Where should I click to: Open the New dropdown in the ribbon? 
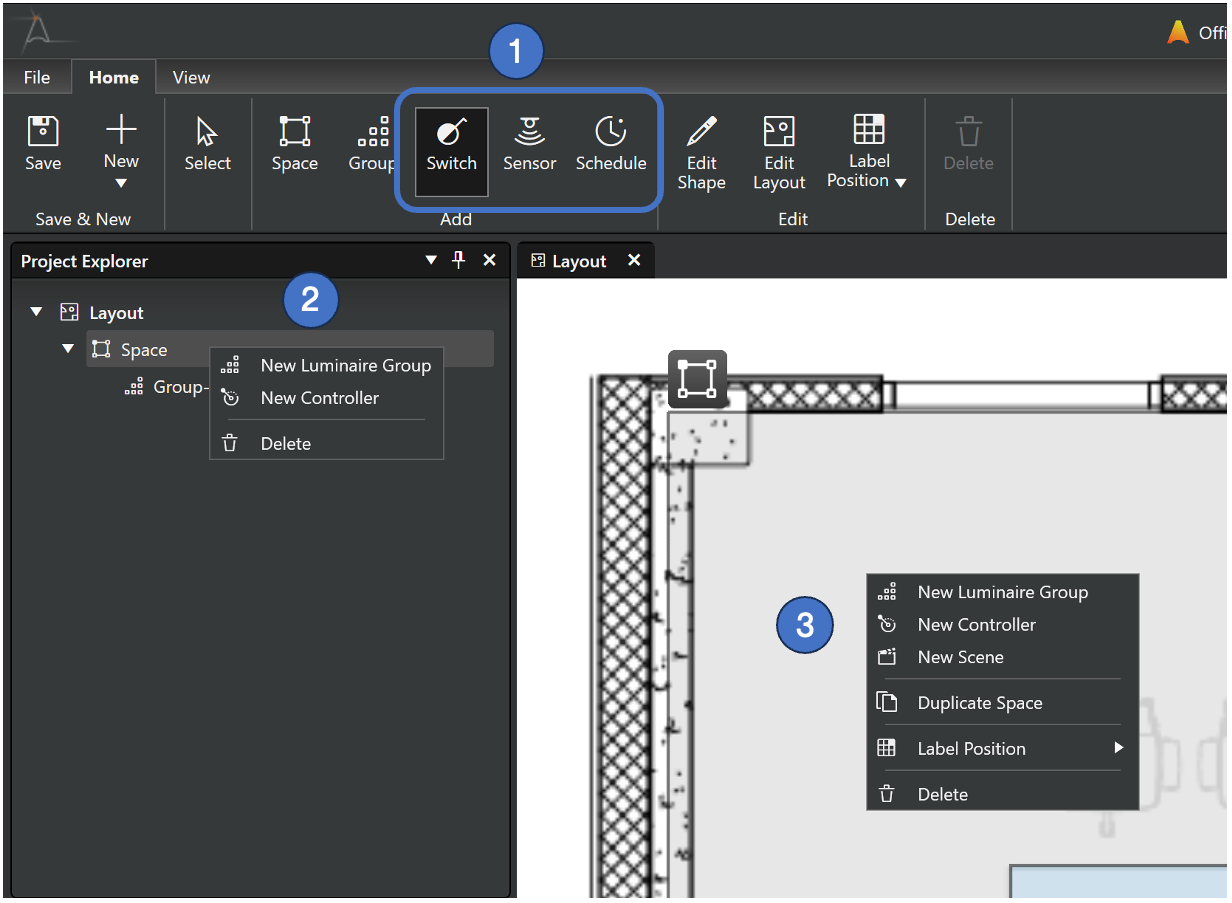coord(121,150)
